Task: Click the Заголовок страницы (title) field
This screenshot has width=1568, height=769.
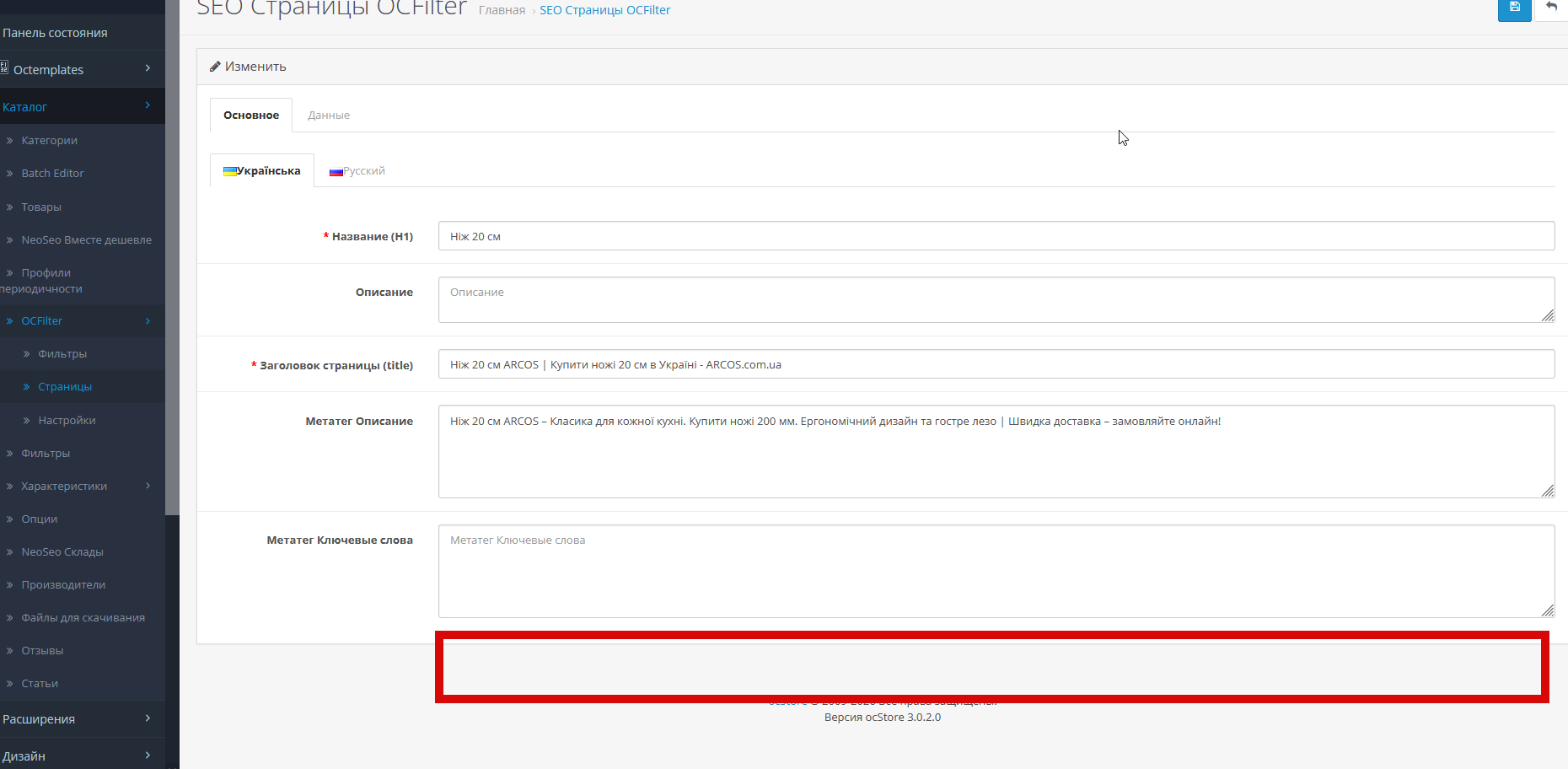Action: tap(996, 364)
